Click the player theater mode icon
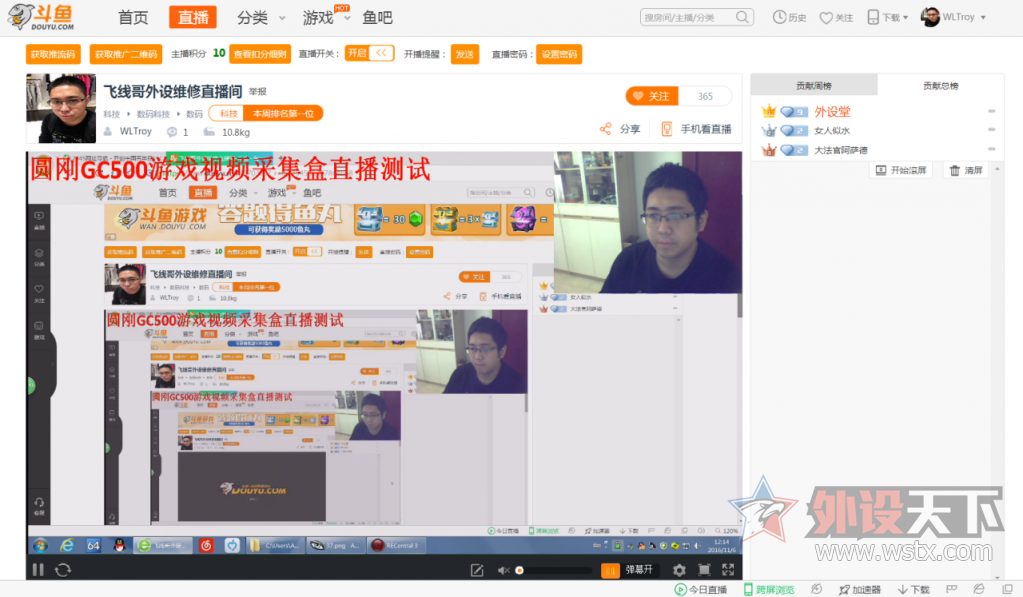The height and width of the screenshot is (597, 1023). point(704,570)
